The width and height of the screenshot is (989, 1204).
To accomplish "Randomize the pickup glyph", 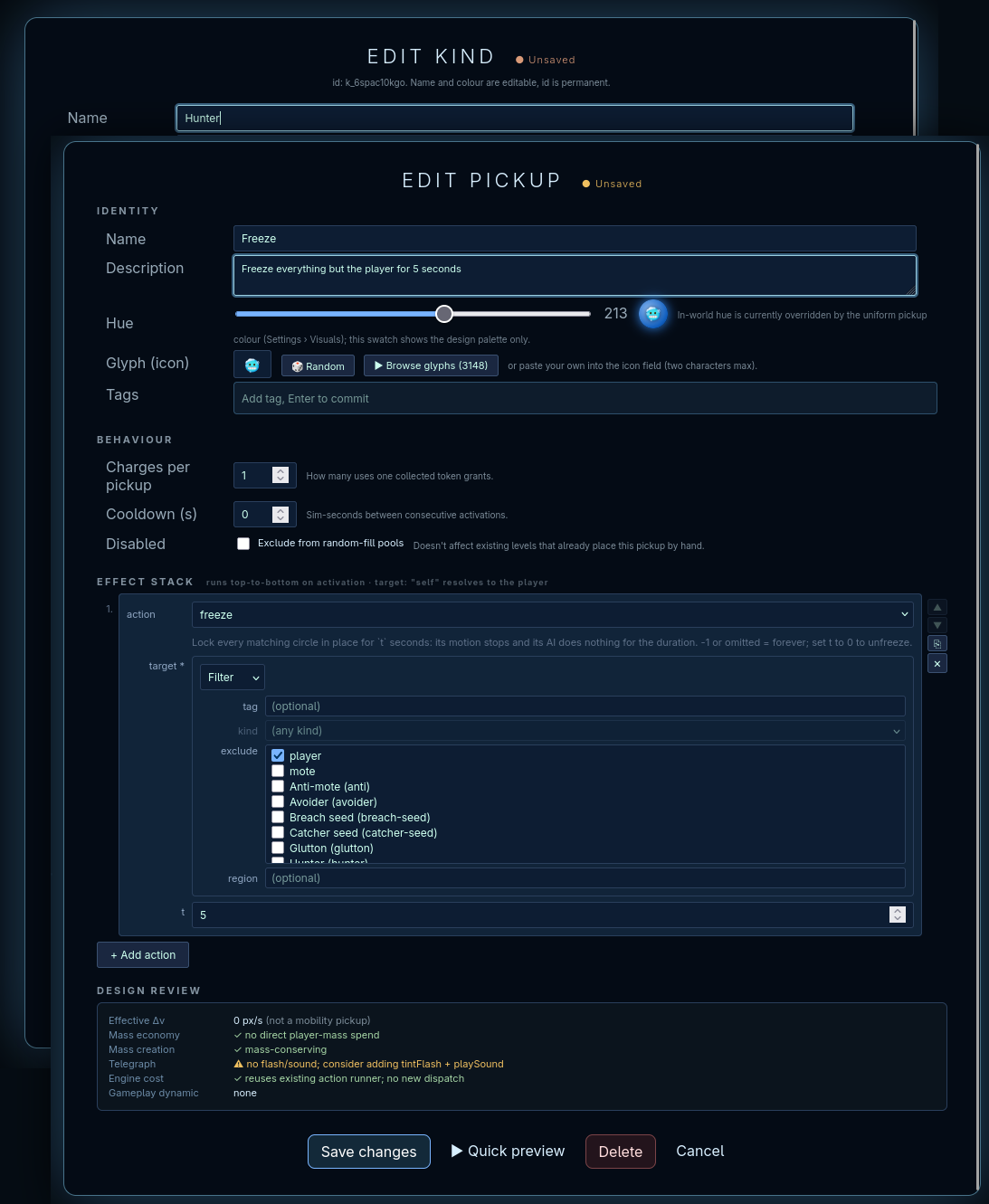I will pyautogui.click(x=318, y=365).
